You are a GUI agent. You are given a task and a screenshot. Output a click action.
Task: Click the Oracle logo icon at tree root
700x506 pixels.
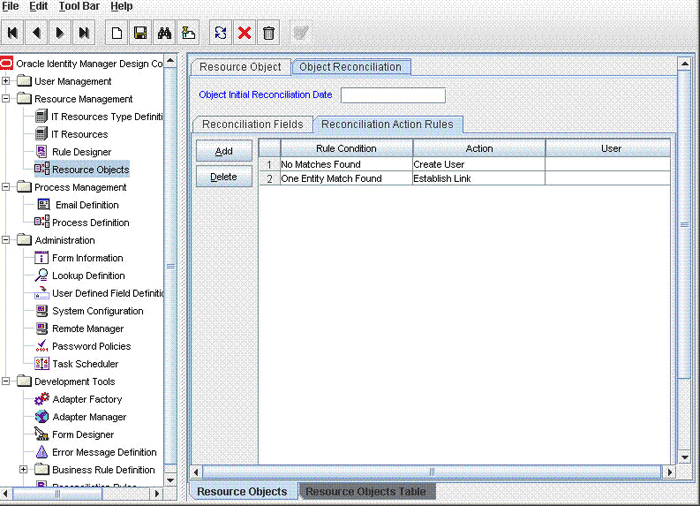tap(7, 63)
